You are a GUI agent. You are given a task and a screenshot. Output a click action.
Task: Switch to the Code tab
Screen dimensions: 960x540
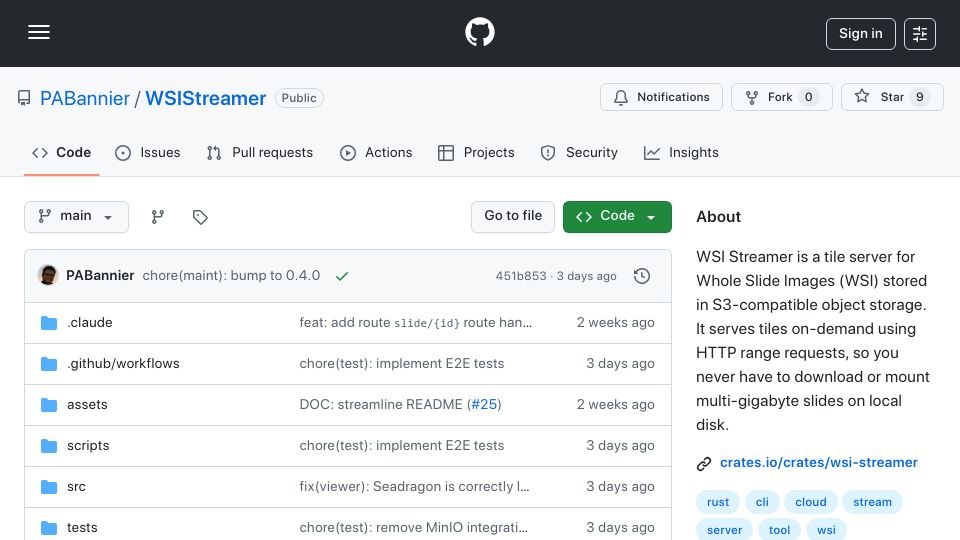61,152
